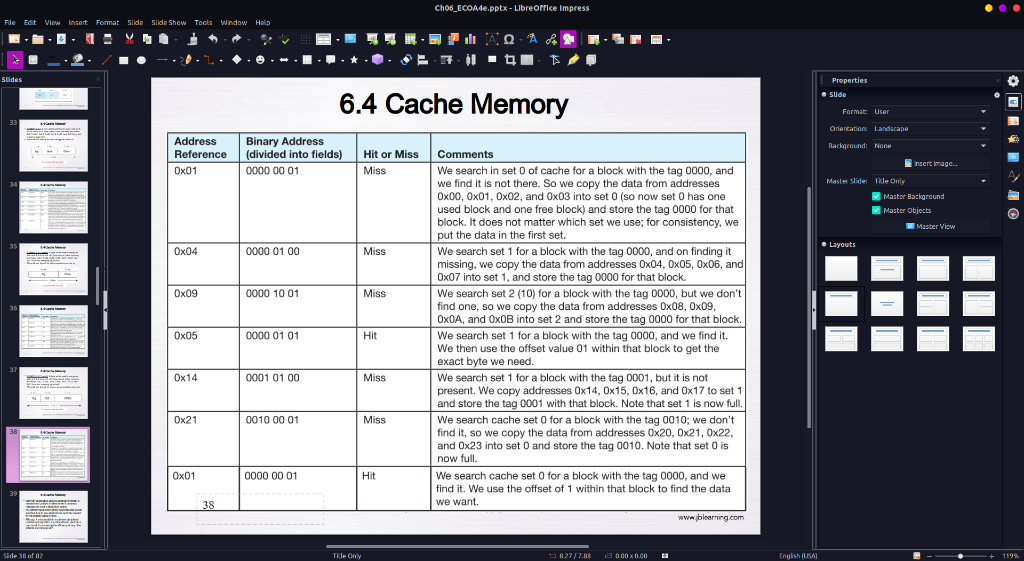This screenshot has height=561, width=1024.
Task: Open the dropdown arrow beside Connectors tool
Action: 220,61
